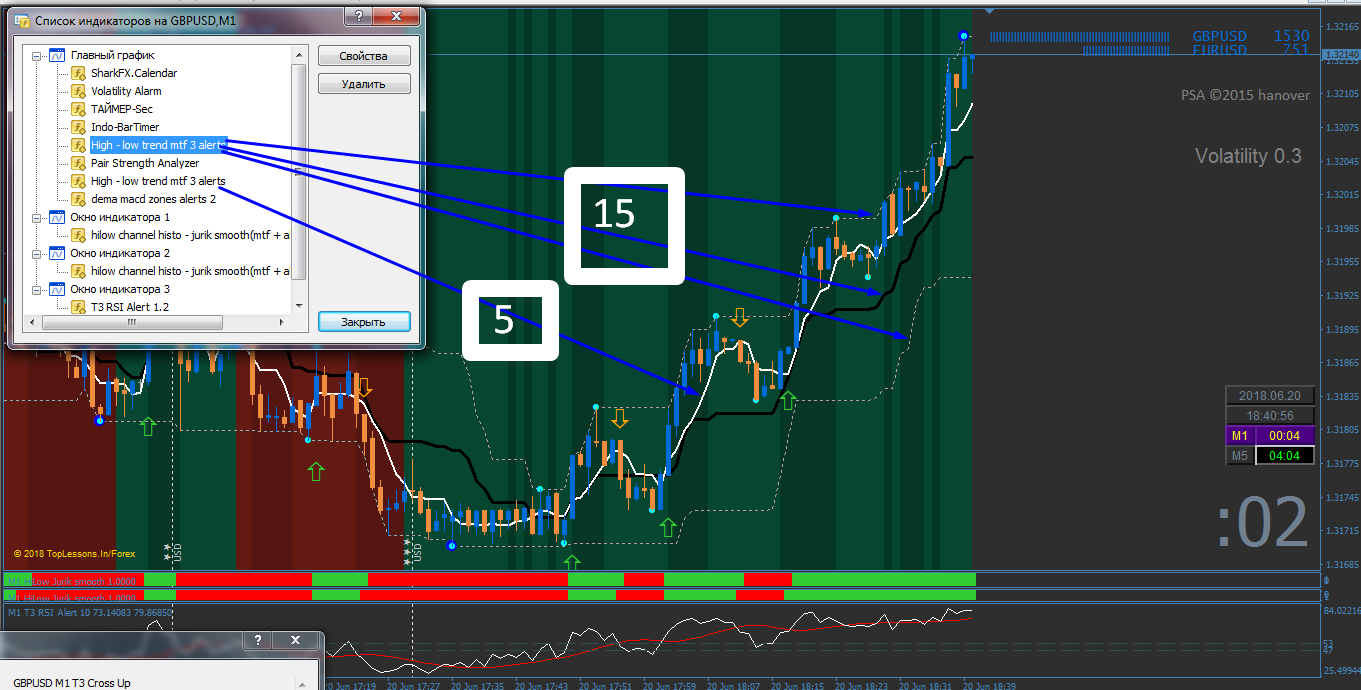Click the GBPUSD M1 T3 Cross Up alert text
1361x690 pixels.
tap(72, 683)
